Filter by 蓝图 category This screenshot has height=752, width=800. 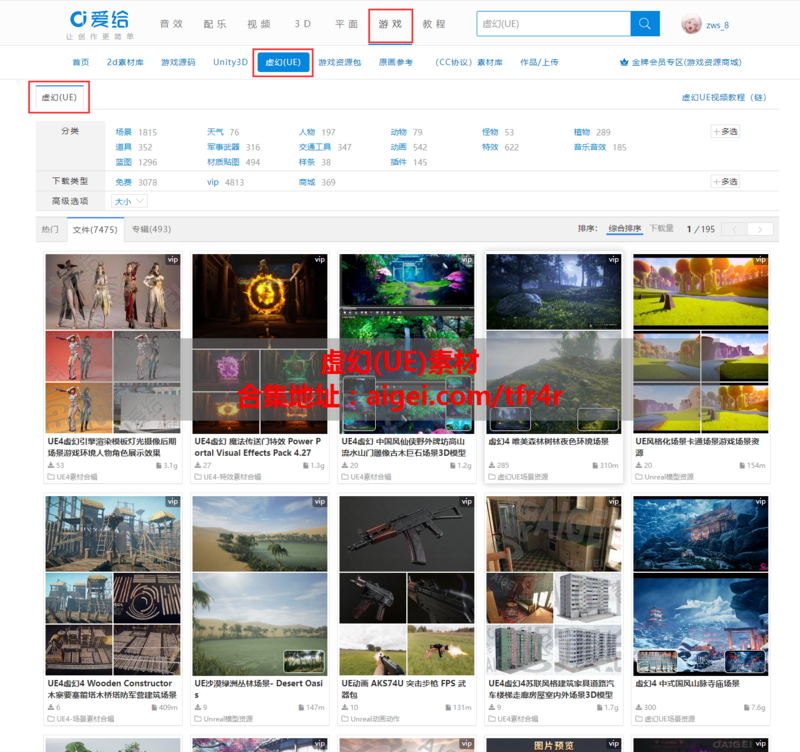tap(123, 162)
